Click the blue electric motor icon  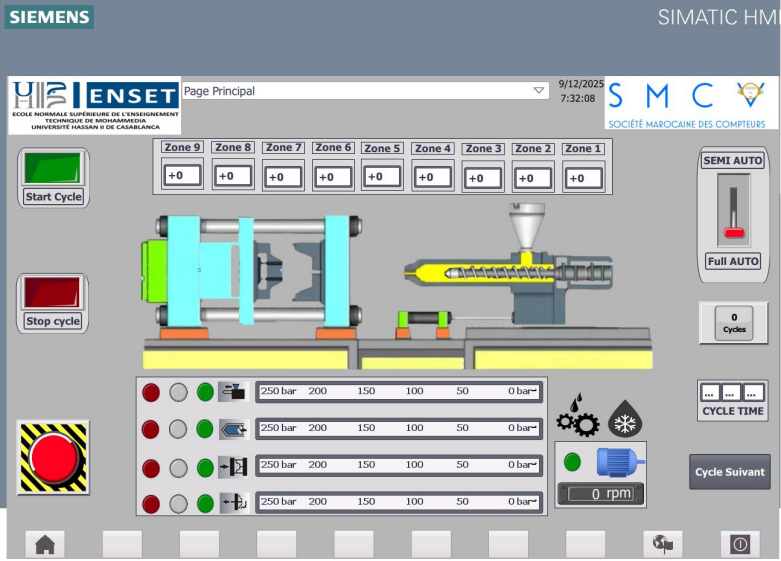tap(620, 462)
